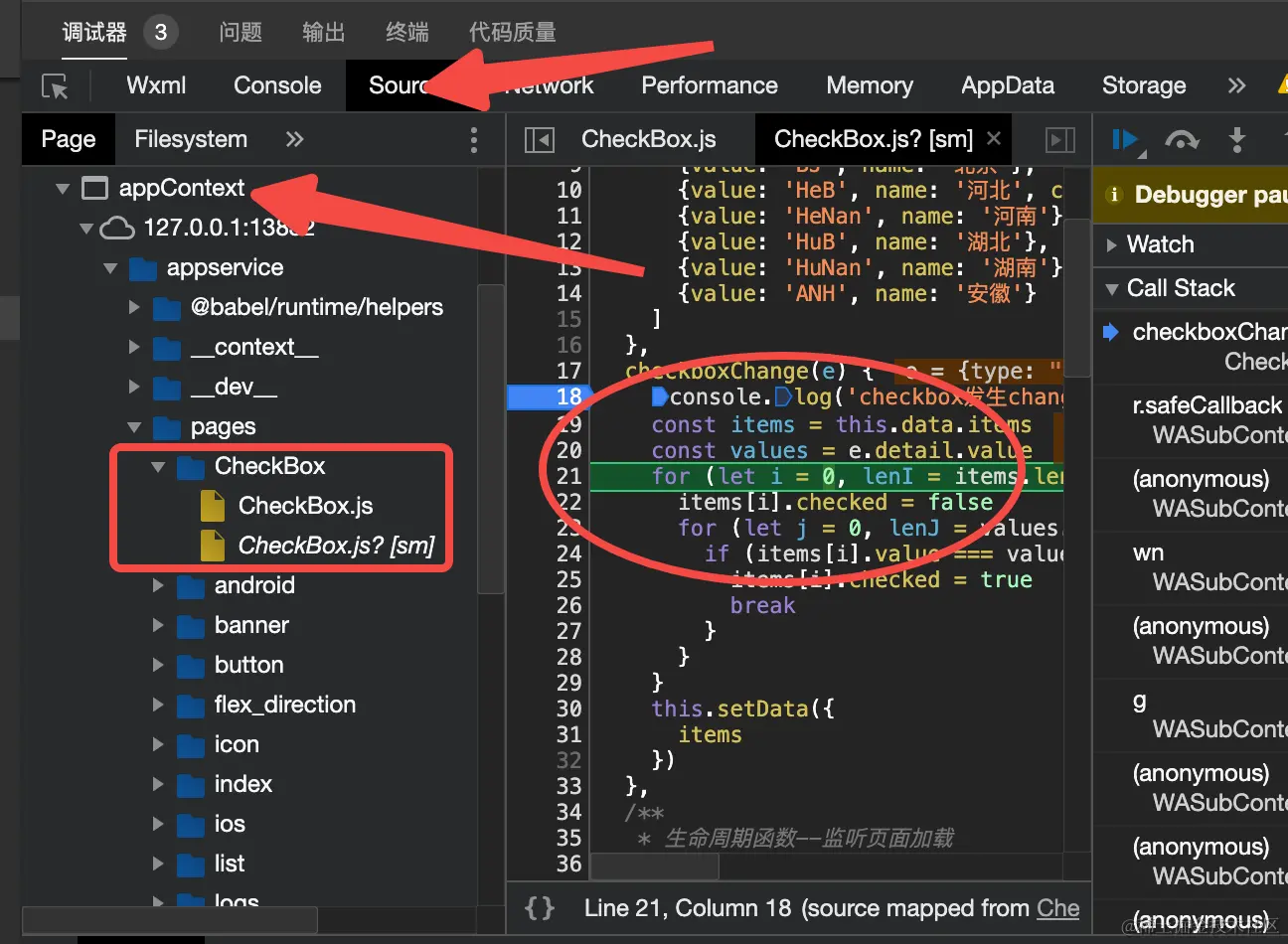
Task: Expand the banner folder
Action: (158, 625)
